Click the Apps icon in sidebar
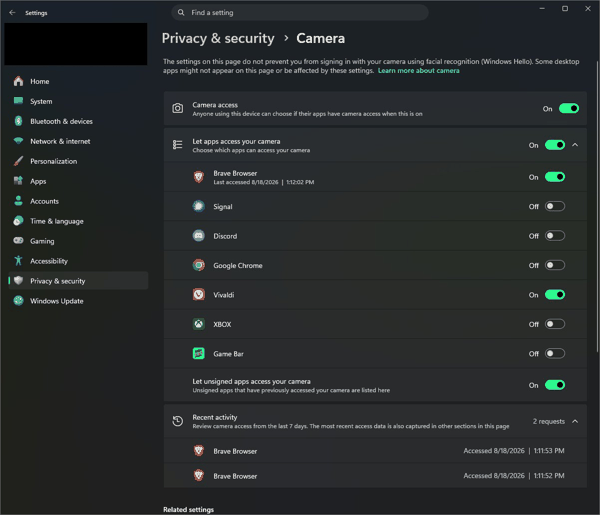 point(18,181)
